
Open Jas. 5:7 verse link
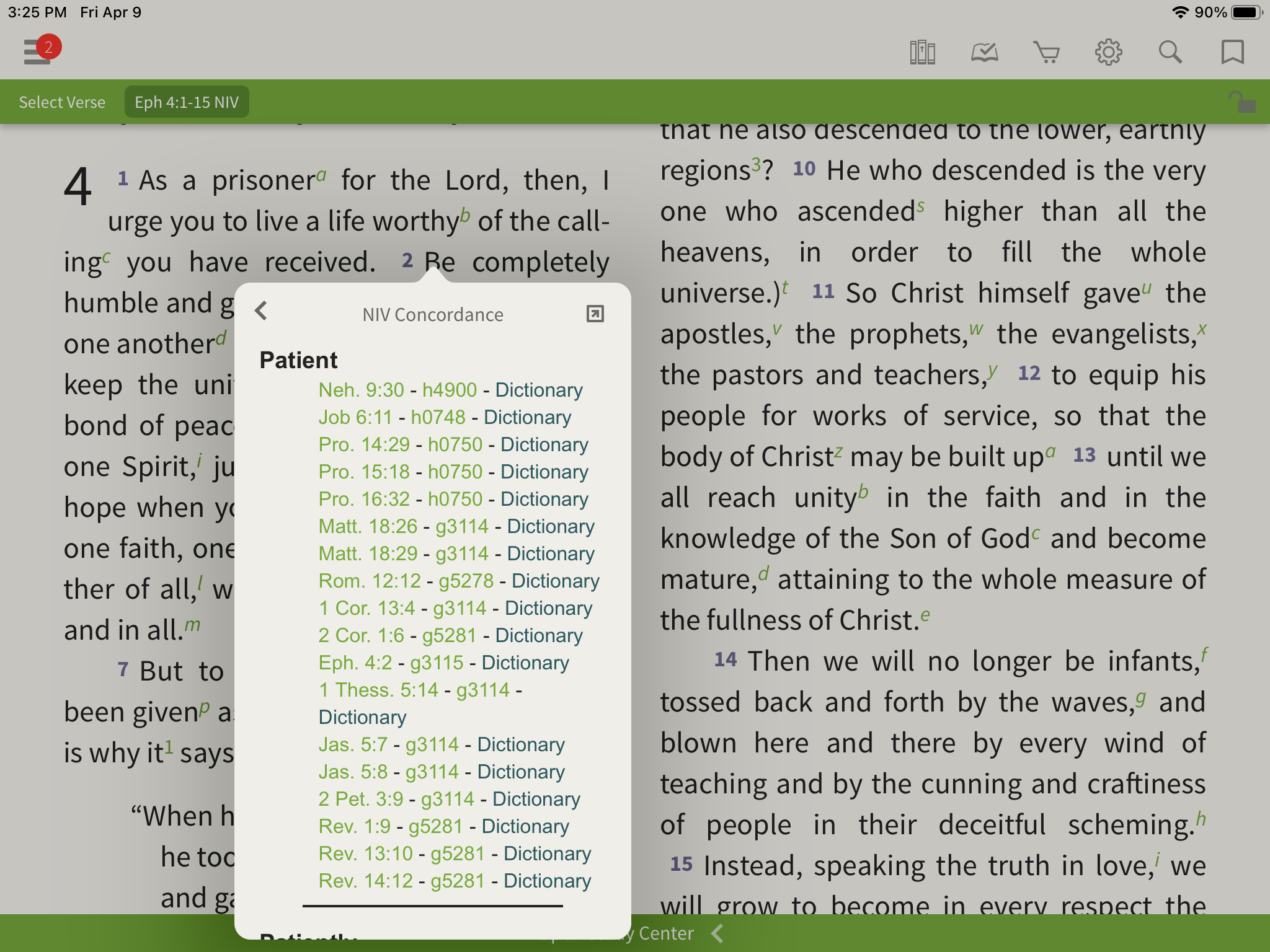tap(353, 744)
